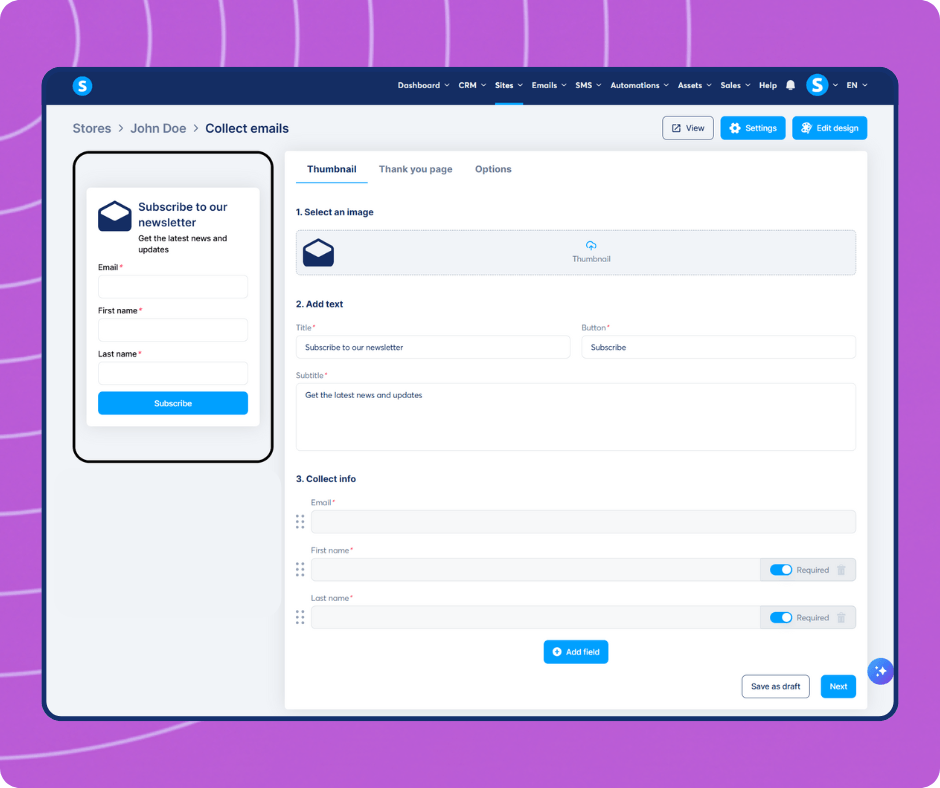Grab the drag handle for the Email field
Image resolution: width=940 pixels, height=788 pixels.
(x=300, y=522)
